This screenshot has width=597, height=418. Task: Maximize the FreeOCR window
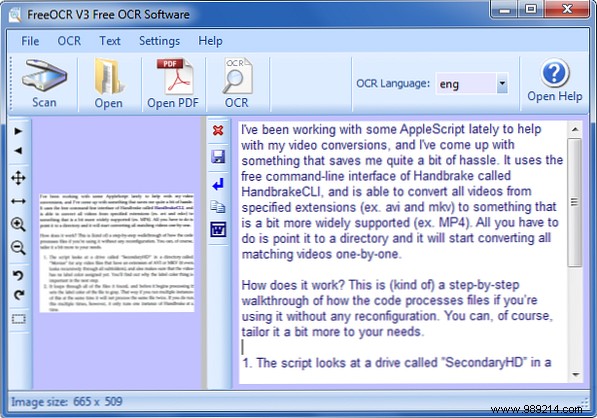pos(531,9)
